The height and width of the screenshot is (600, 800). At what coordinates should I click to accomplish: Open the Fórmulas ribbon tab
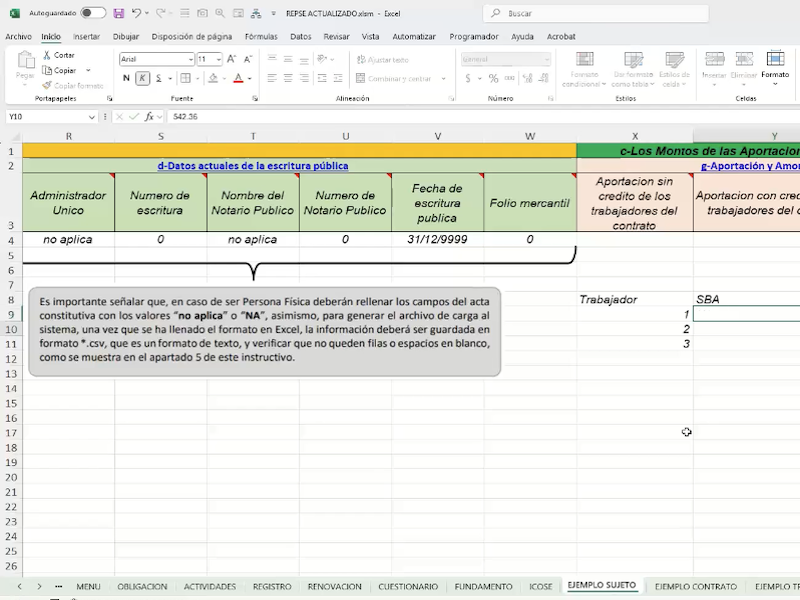coord(261,36)
